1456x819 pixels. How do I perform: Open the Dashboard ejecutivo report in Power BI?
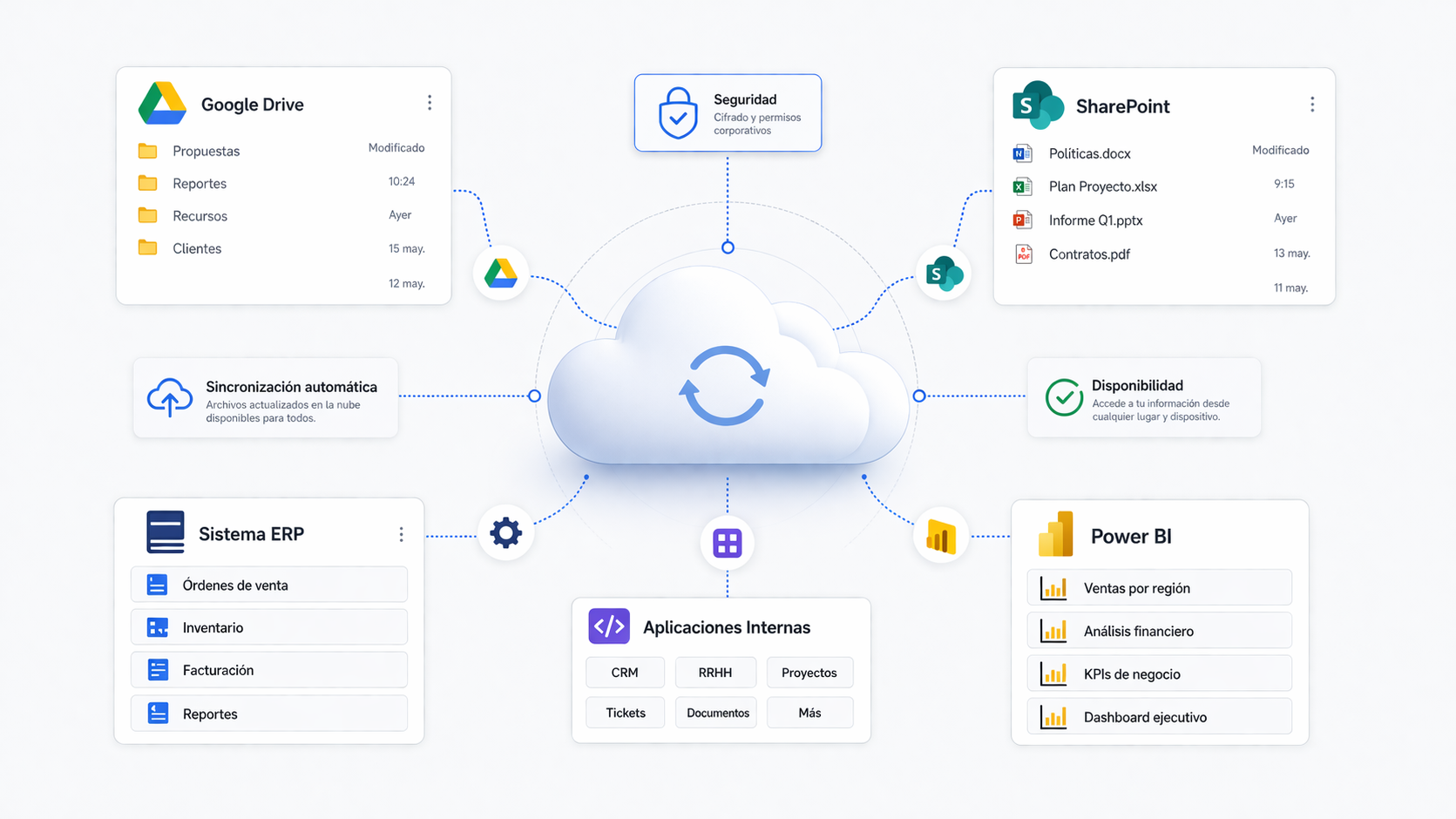tap(1159, 716)
